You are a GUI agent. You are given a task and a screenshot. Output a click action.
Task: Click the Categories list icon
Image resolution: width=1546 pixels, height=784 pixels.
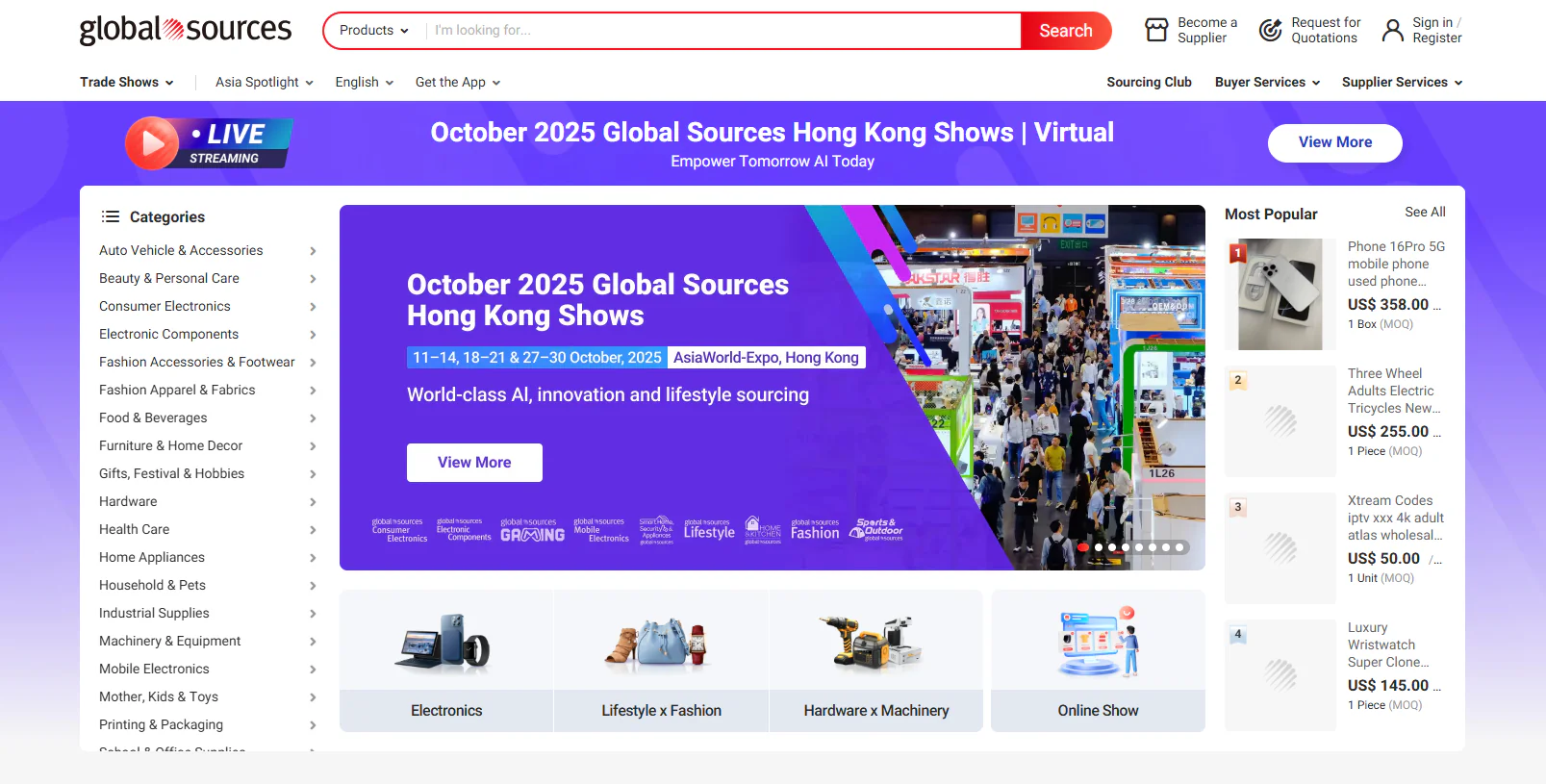click(111, 216)
